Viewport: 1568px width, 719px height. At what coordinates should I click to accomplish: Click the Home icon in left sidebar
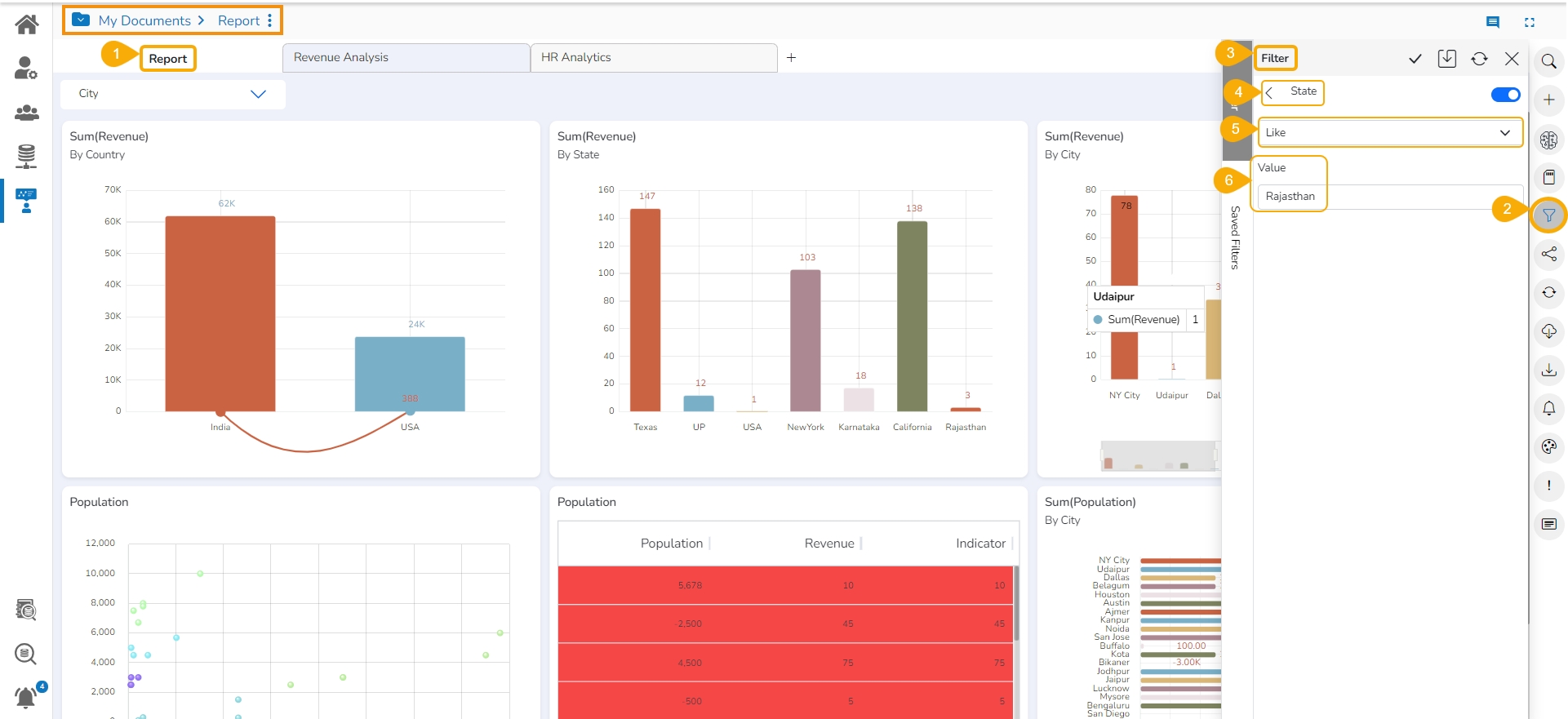27,24
